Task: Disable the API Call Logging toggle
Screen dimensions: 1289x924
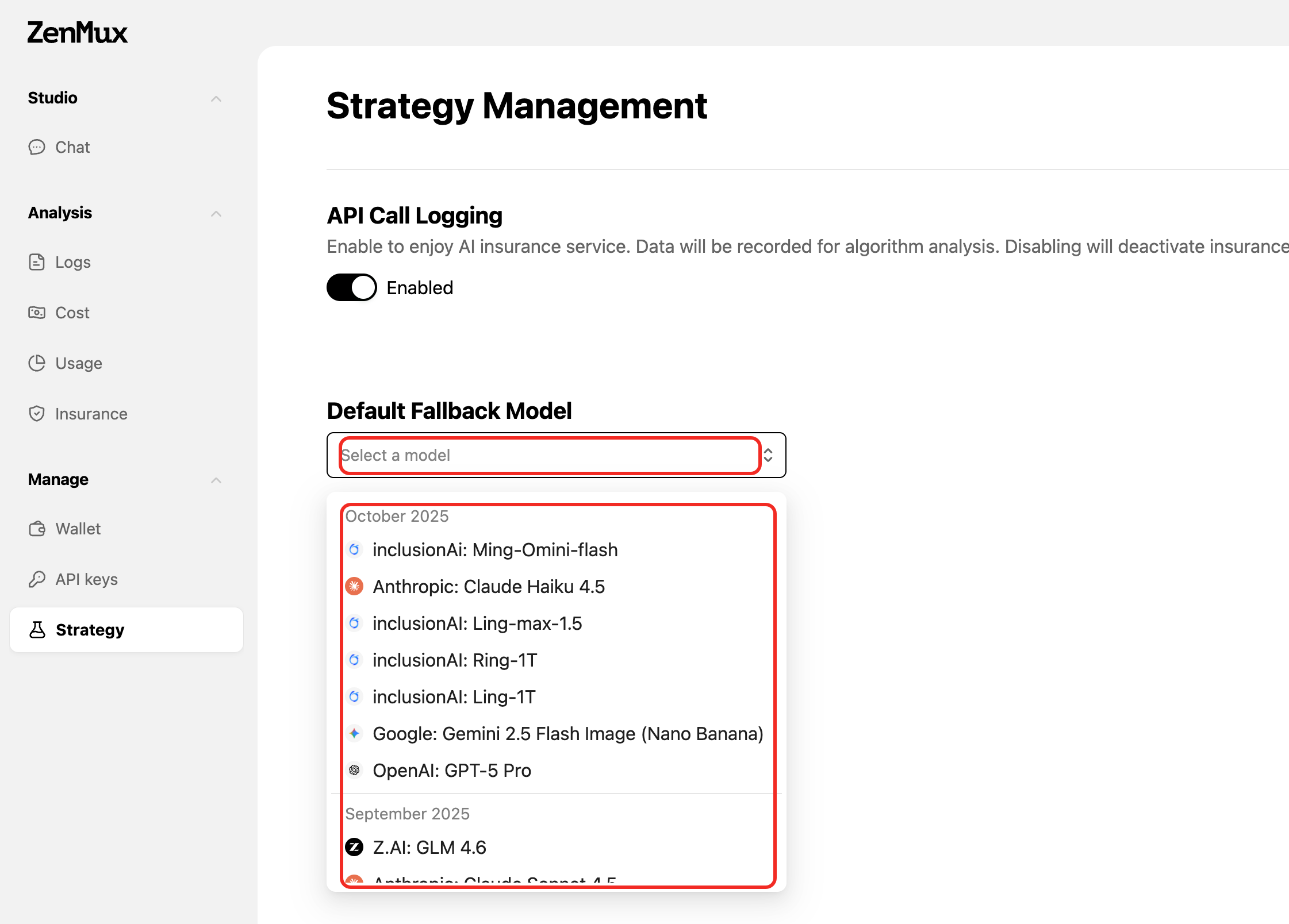Action: pos(351,287)
